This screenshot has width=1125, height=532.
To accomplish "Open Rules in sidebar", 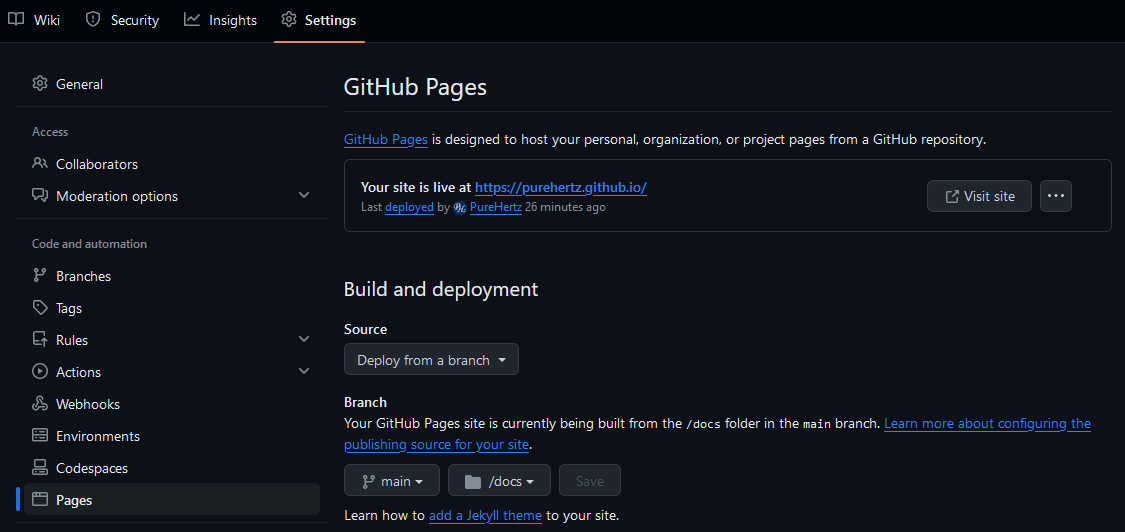I will click(x=172, y=340).
